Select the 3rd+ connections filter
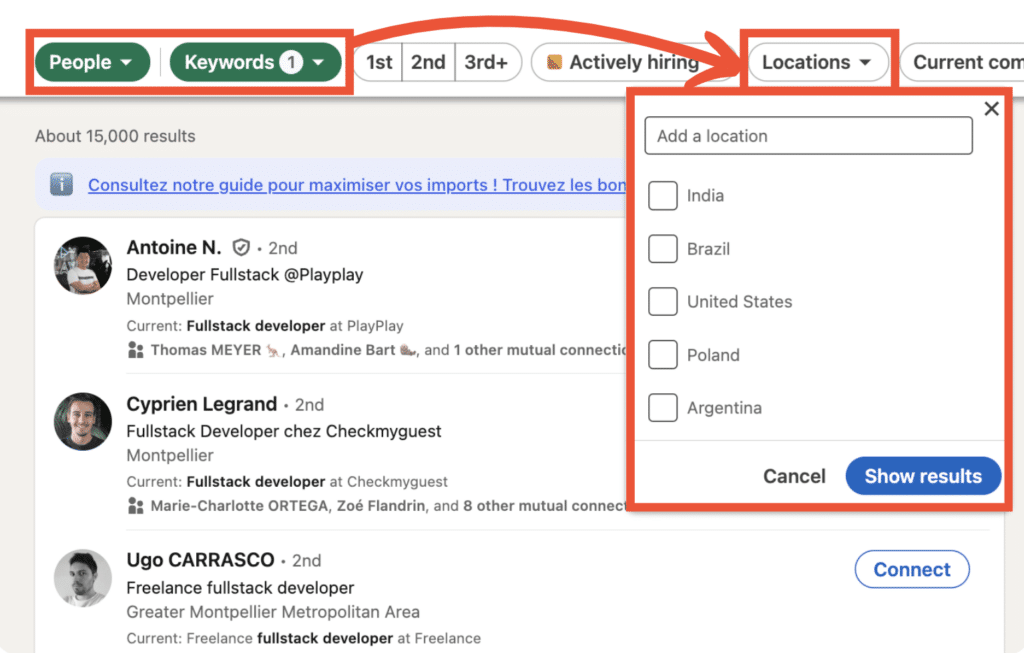Viewport: 1024px width, 653px height. [x=486, y=62]
